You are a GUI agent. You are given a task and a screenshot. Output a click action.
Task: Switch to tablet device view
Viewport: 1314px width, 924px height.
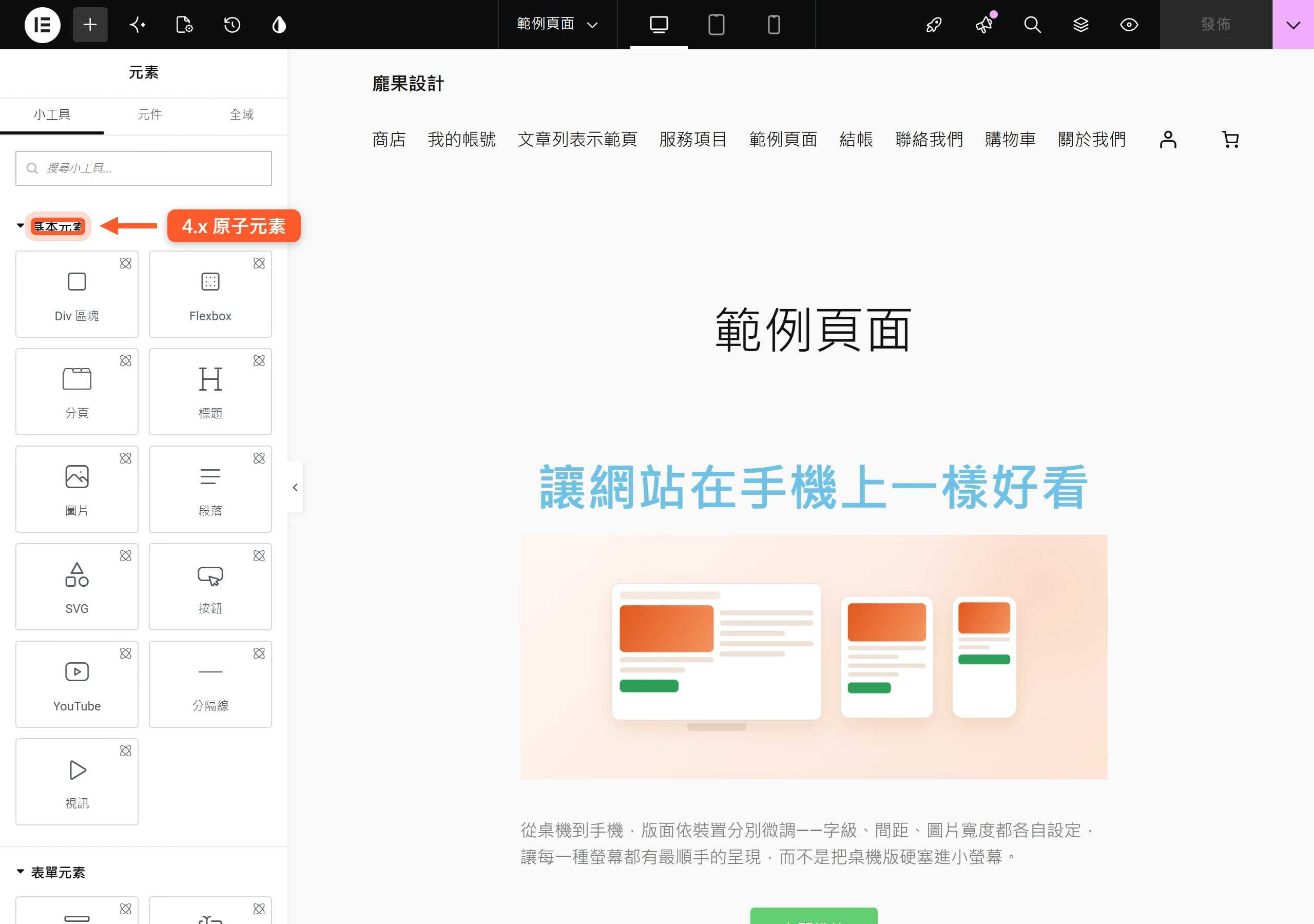(717, 25)
